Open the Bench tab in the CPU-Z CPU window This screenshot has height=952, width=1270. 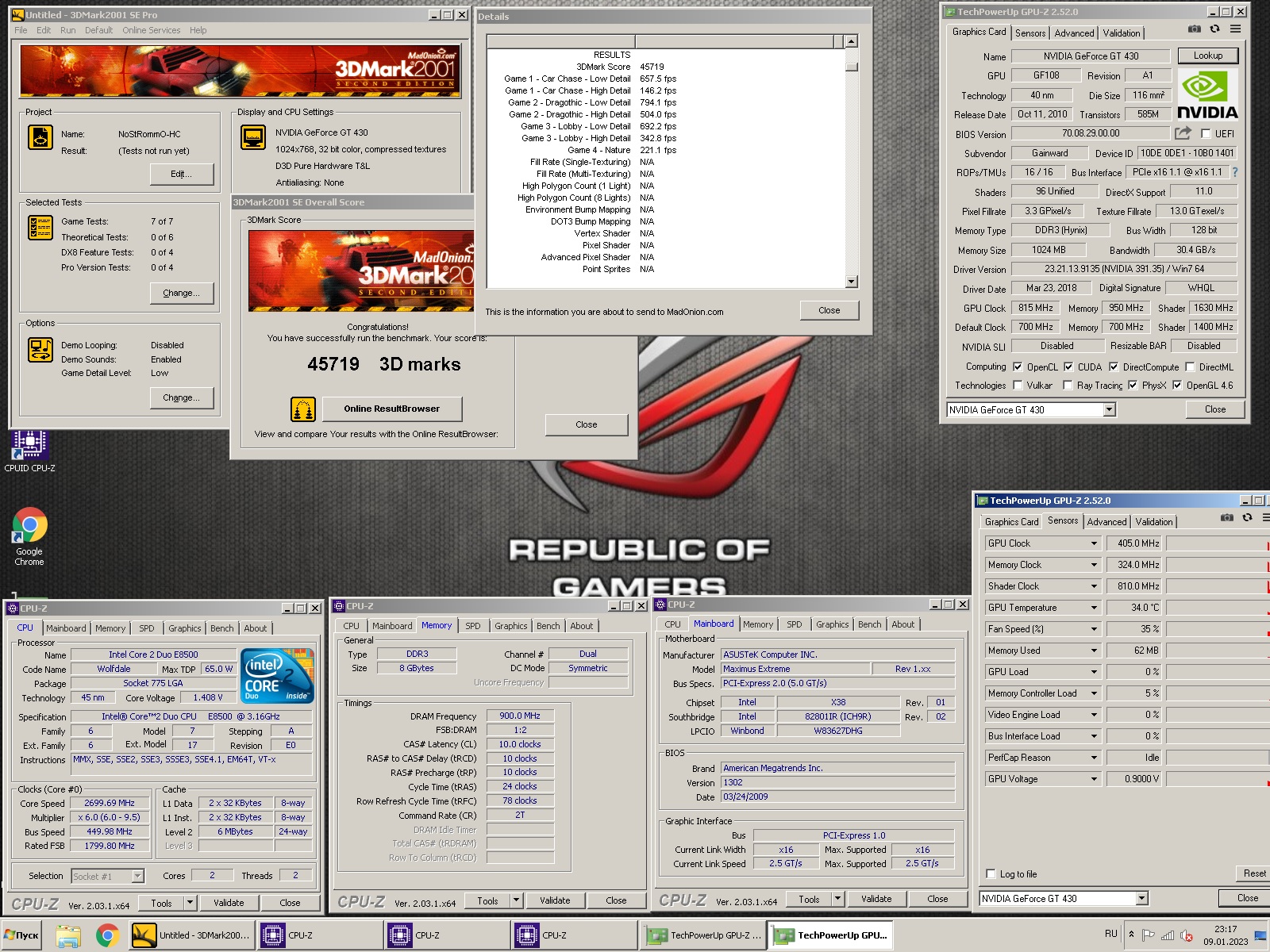[x=221, y=628]
